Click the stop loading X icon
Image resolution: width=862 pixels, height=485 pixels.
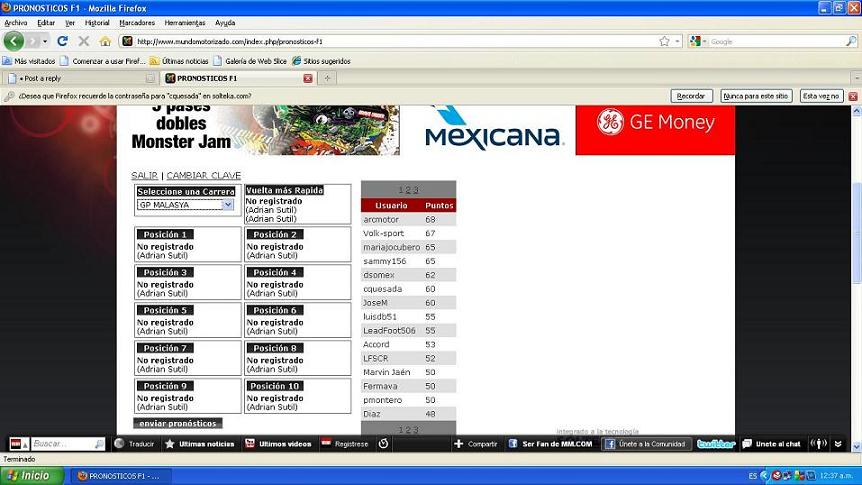(83, 41)
